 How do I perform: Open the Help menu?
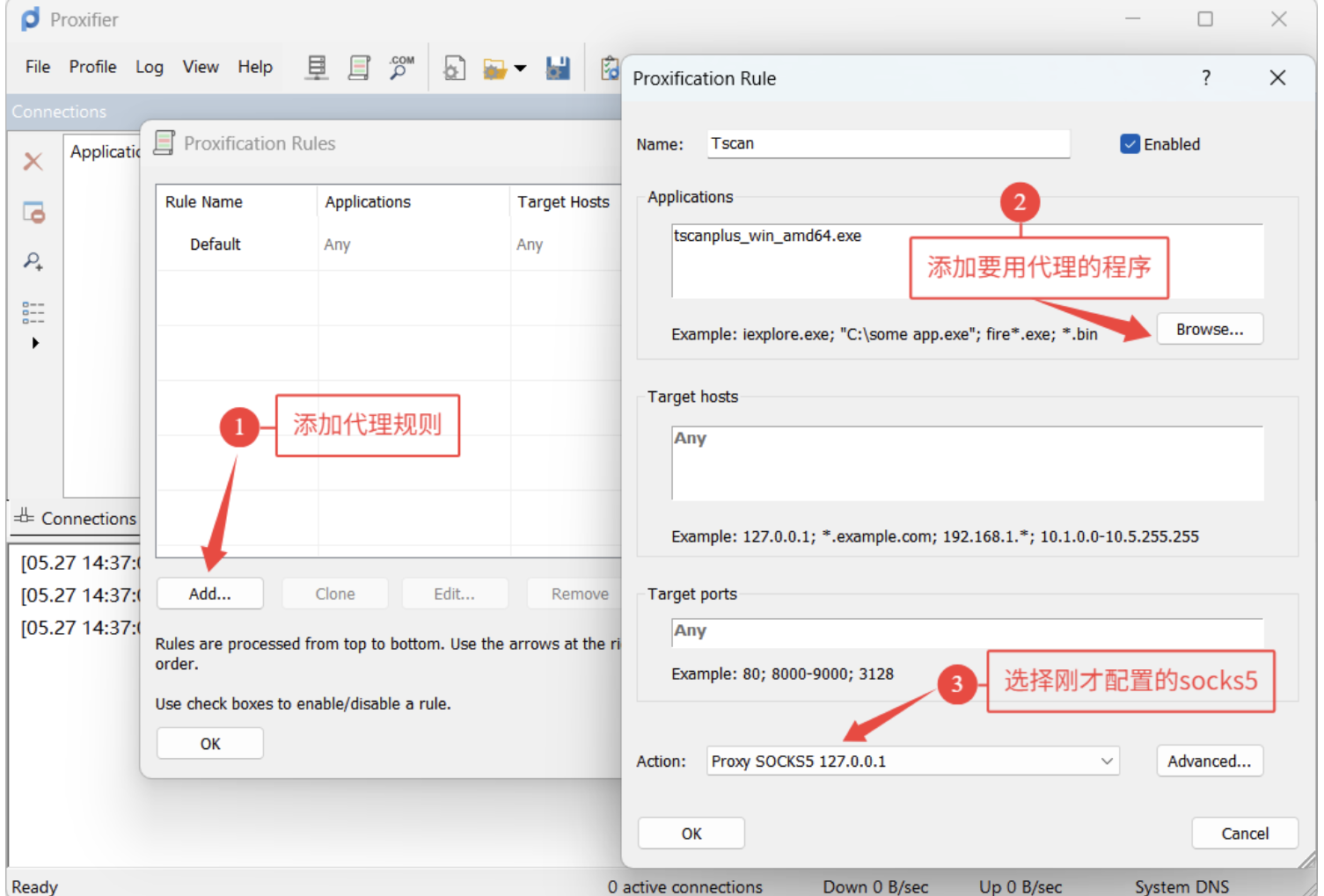(x=255, y=67)
